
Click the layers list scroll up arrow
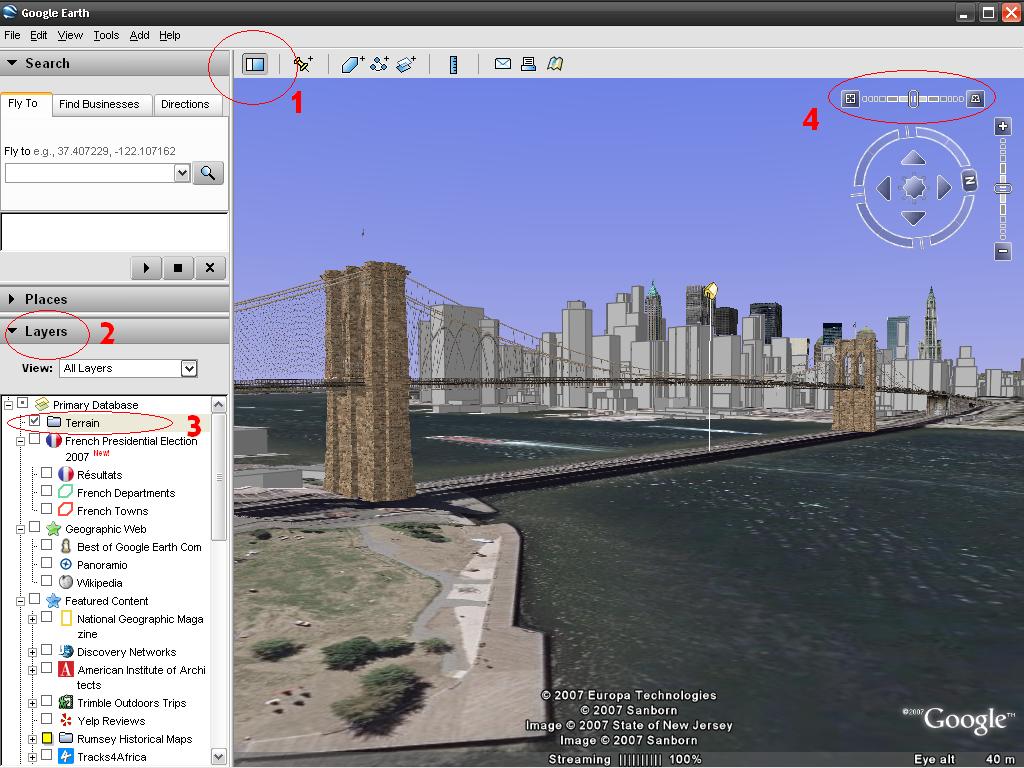point(219,404)
